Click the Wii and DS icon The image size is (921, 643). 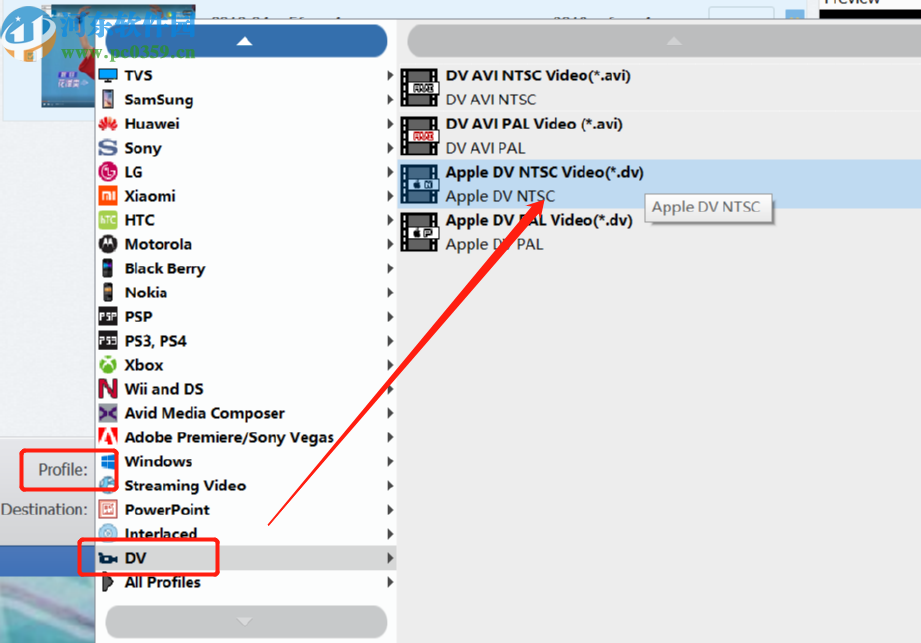pyautogui.click(x=108, y=389)
